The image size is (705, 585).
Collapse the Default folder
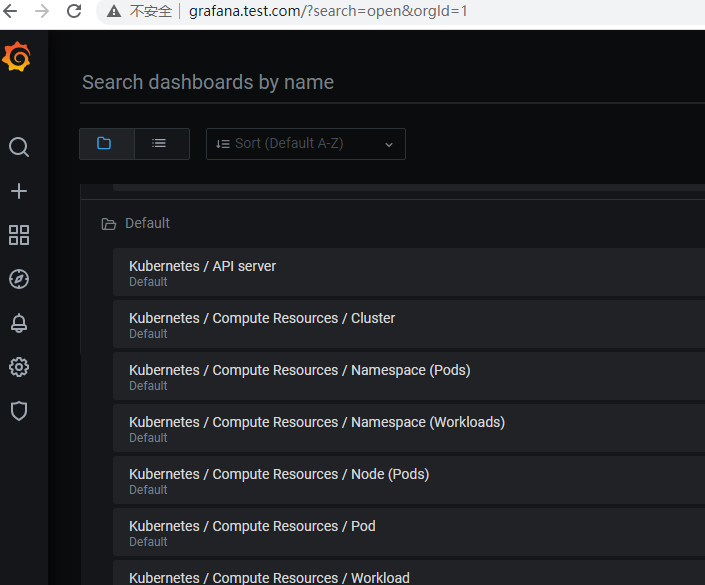point(136,223)
